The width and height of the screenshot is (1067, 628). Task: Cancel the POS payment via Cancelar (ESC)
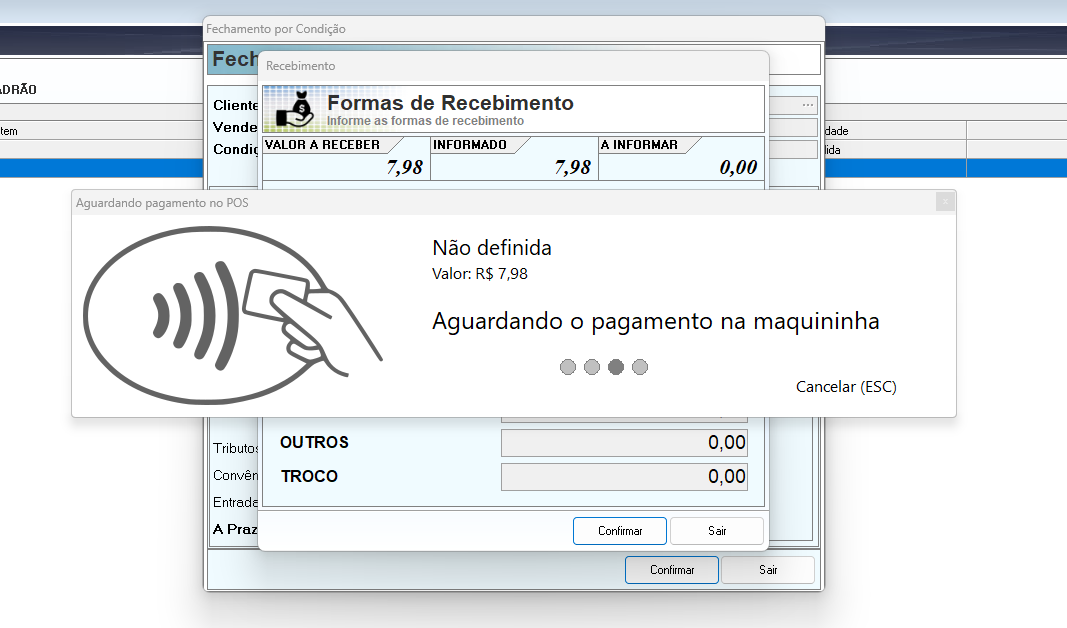[x=846, y=387]
